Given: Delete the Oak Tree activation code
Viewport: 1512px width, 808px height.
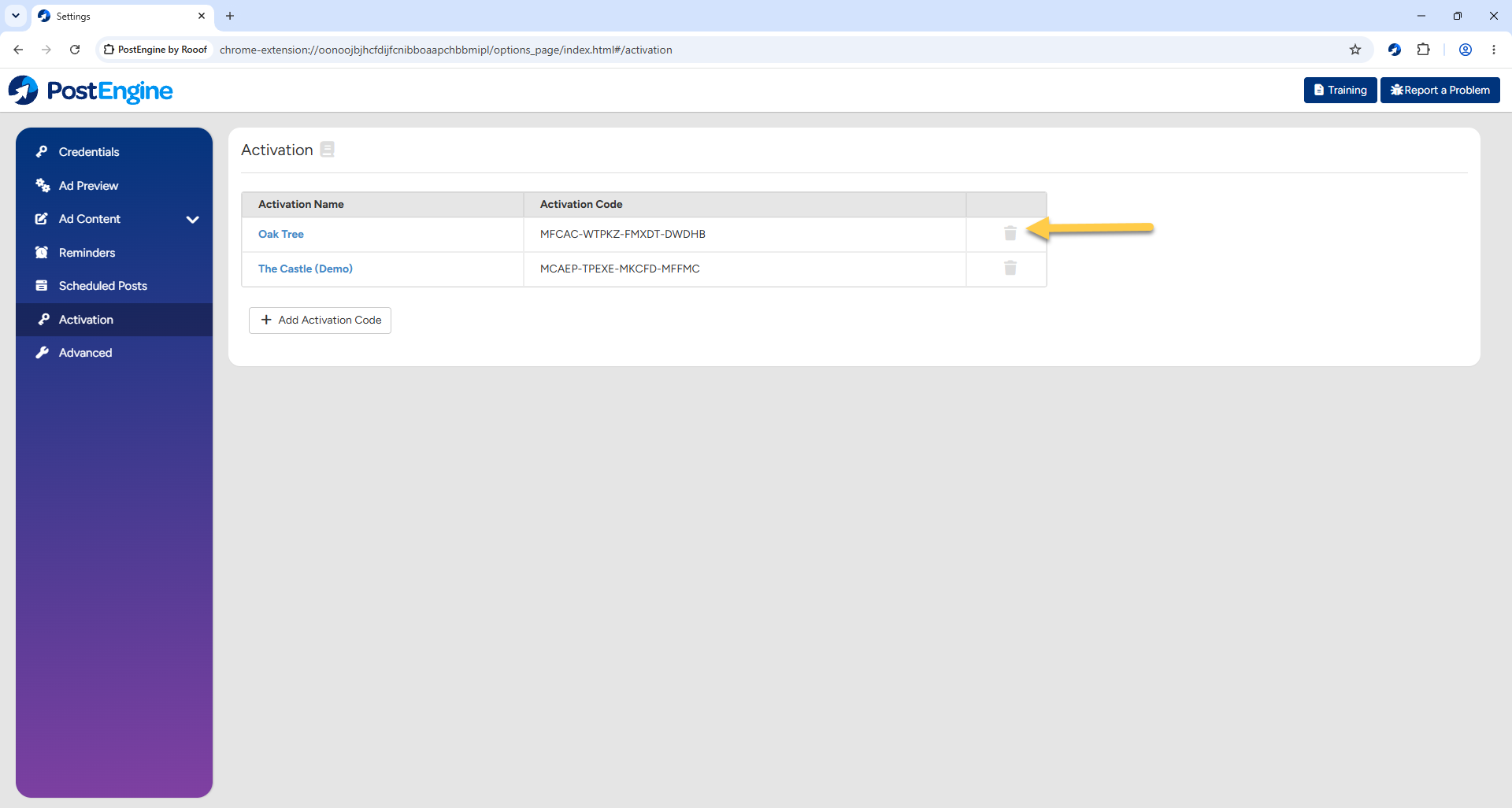Looking at the screenshot, I should pyautogui.click(x=1010, y=233).
